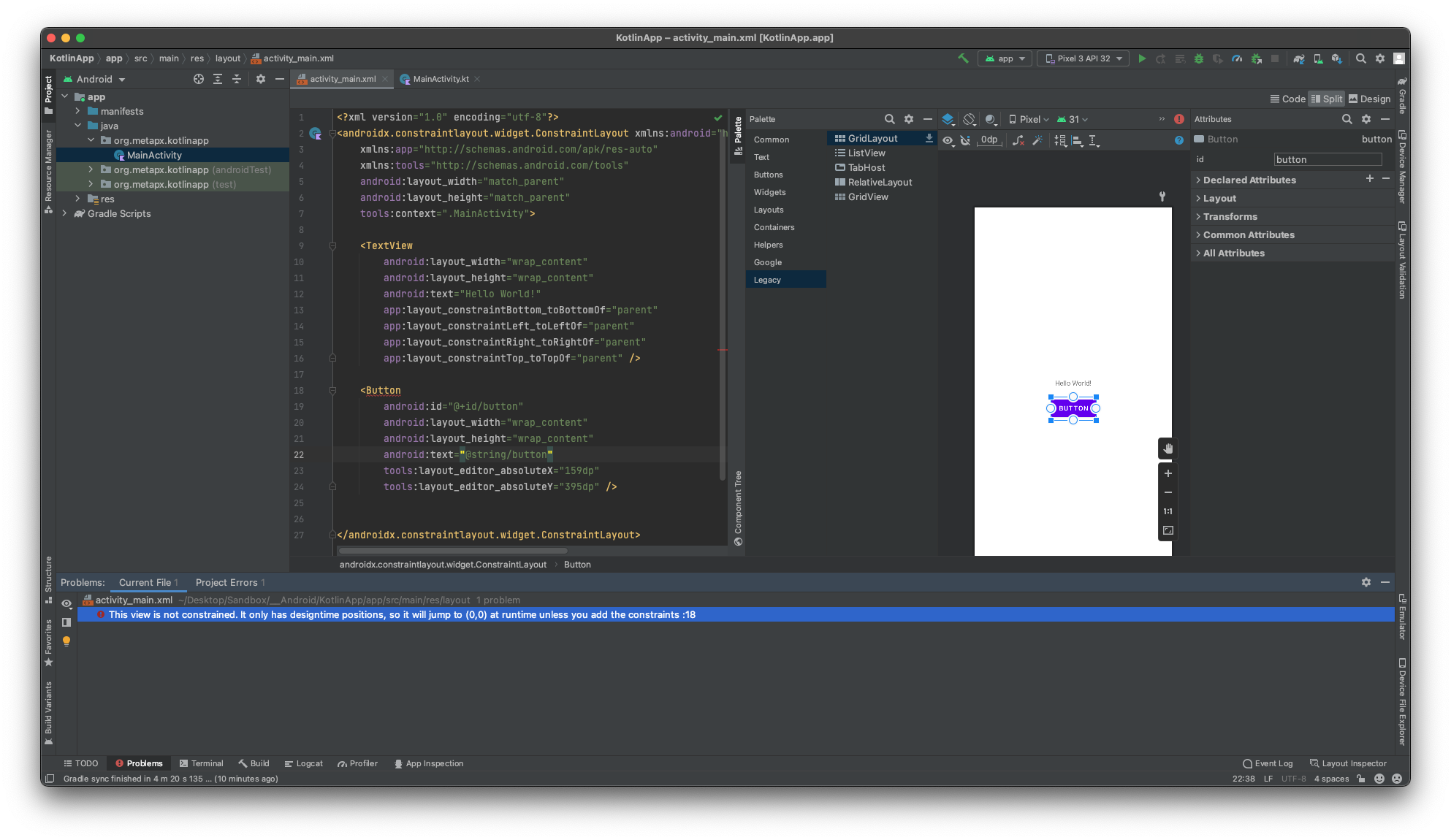Select the Pan hand tool in preview
1451x840 pixels.
(1168, 448)
